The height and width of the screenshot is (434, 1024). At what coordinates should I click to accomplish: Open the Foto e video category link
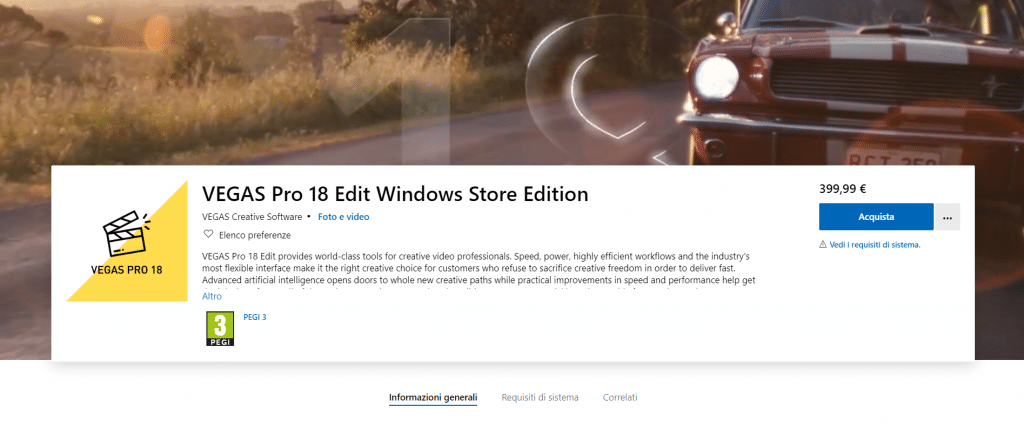[x=343, y=216]
